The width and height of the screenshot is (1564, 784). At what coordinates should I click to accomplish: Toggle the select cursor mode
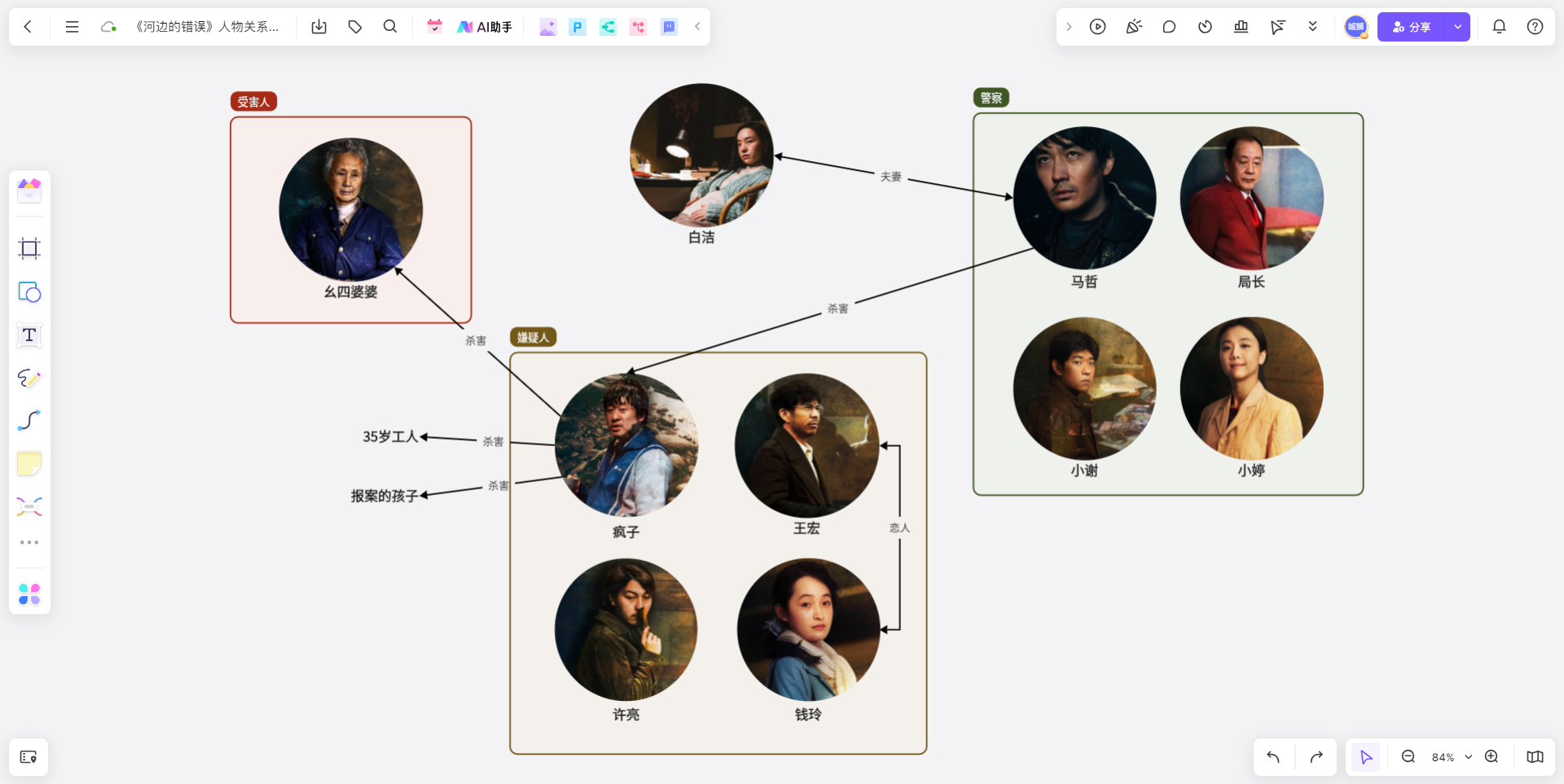point(1366,757)
